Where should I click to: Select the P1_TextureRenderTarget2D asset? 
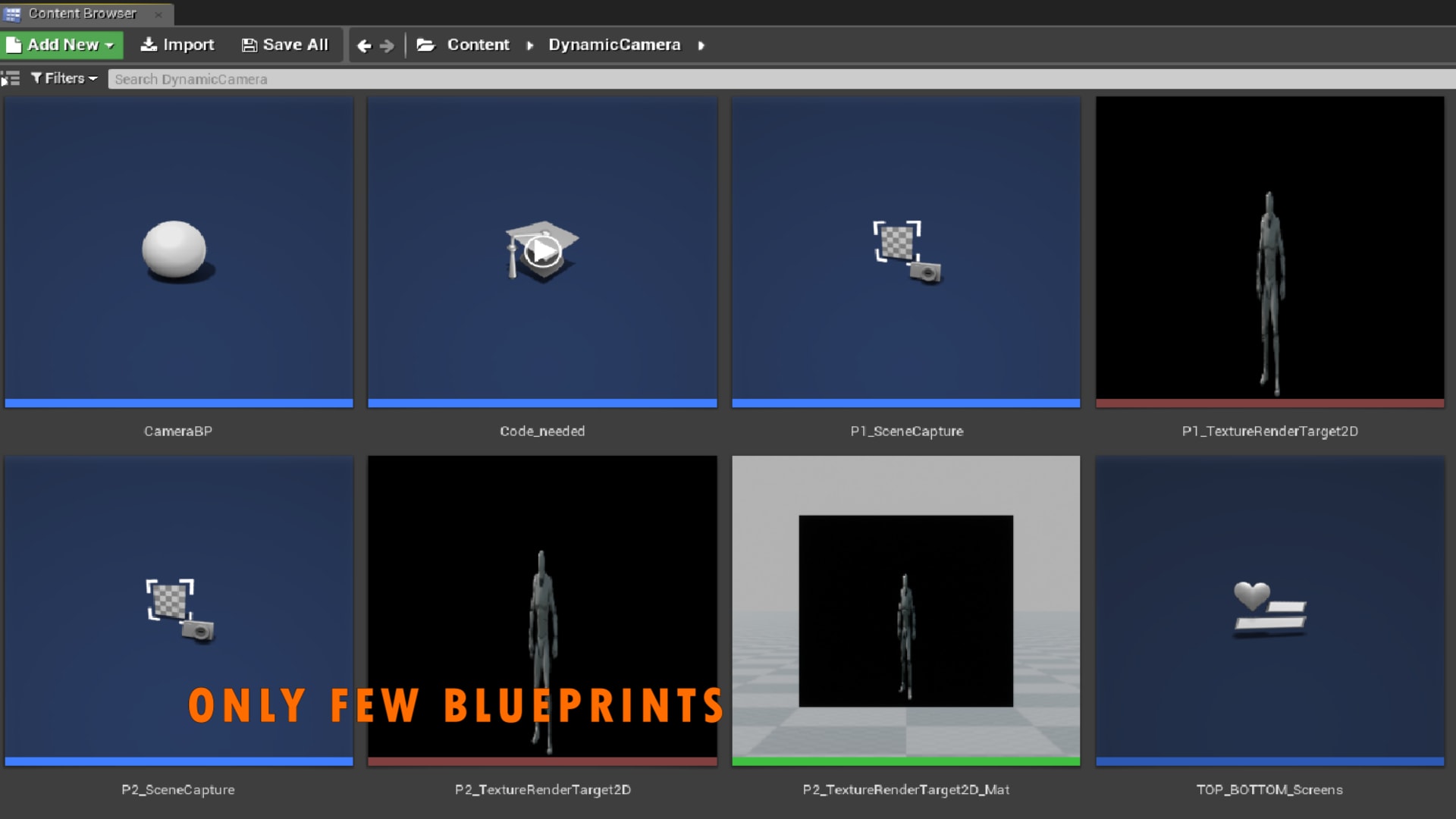tap(1269, 252)
